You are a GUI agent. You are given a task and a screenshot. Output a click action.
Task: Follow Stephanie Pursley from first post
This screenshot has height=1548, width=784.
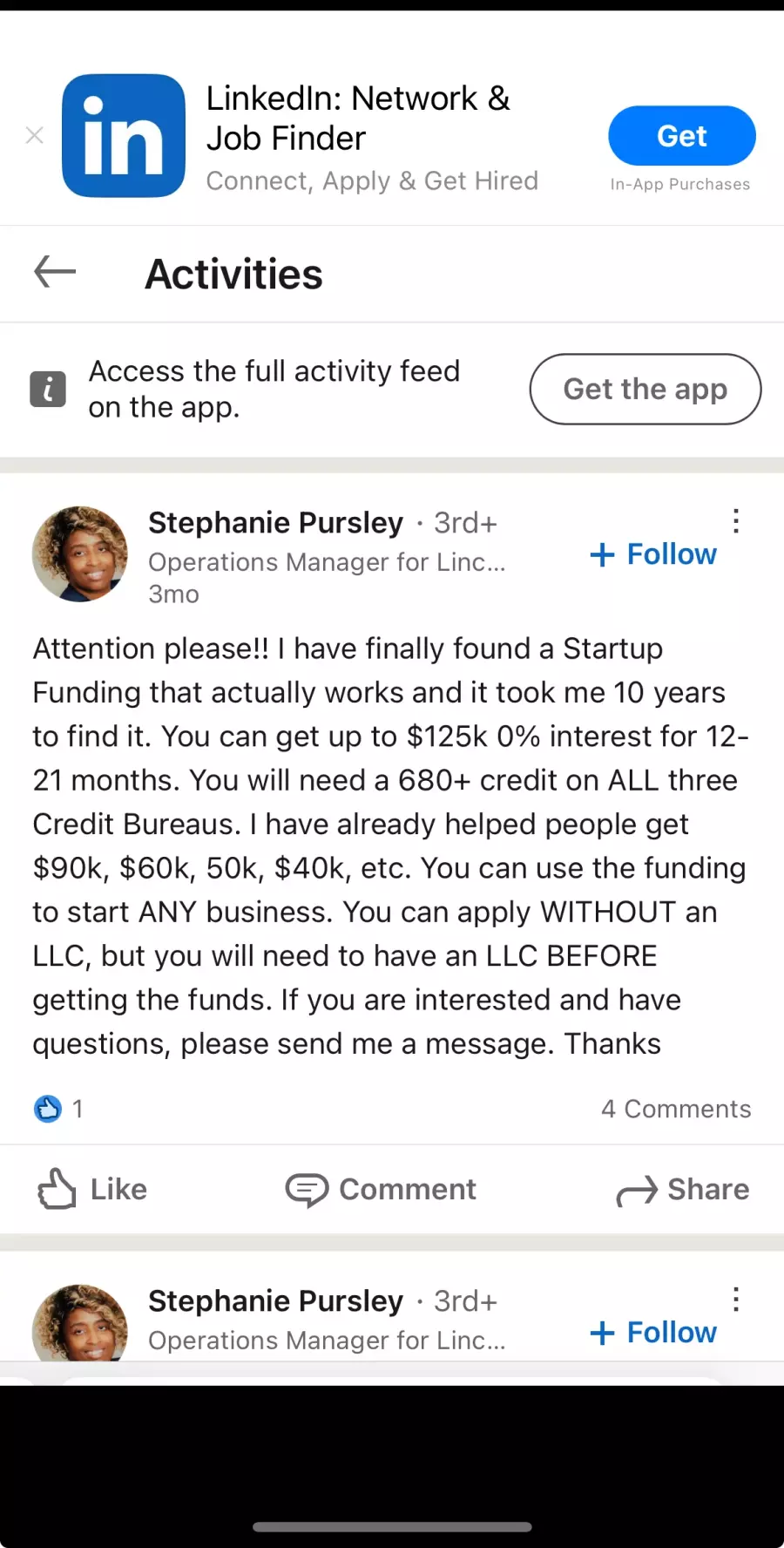[x=653, y=554]
